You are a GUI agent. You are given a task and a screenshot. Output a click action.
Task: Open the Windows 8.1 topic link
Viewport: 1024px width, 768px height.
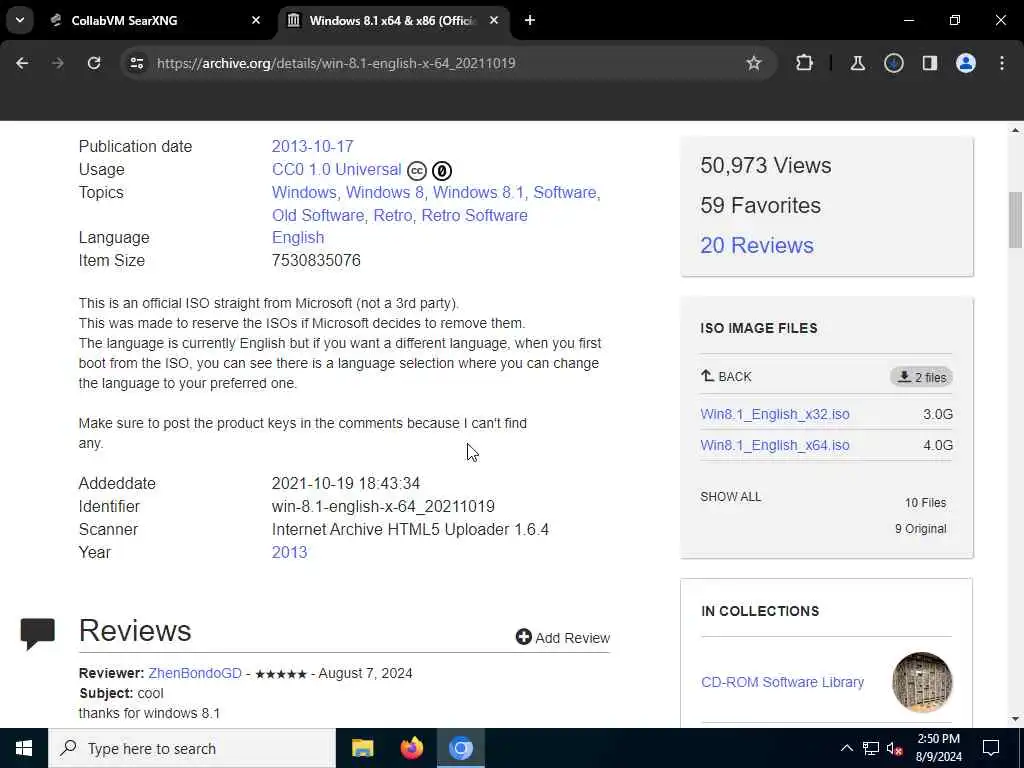click(x=478, y=193)
